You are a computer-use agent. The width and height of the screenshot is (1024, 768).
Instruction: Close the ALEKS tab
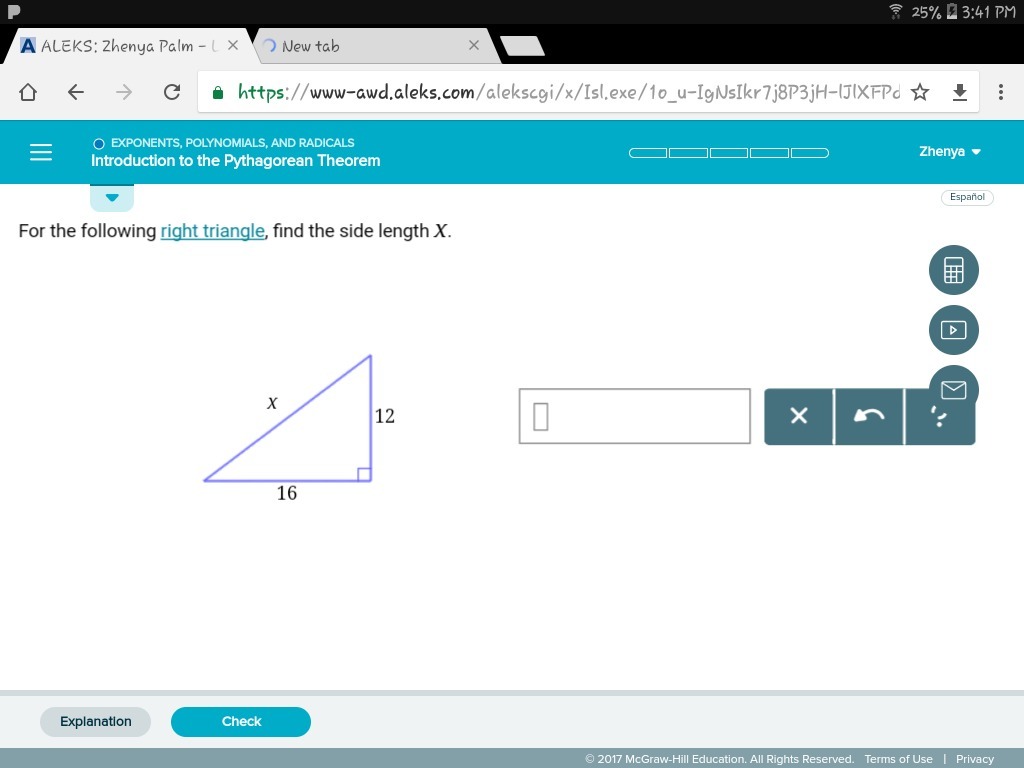[x=232, y=45]
